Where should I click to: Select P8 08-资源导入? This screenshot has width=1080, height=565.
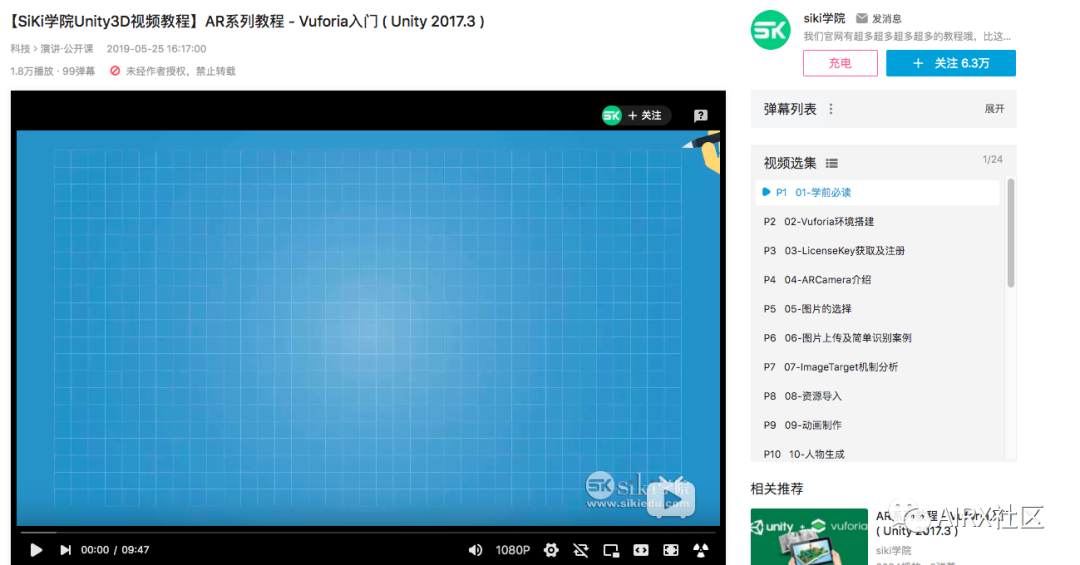[x=878, y=396]
